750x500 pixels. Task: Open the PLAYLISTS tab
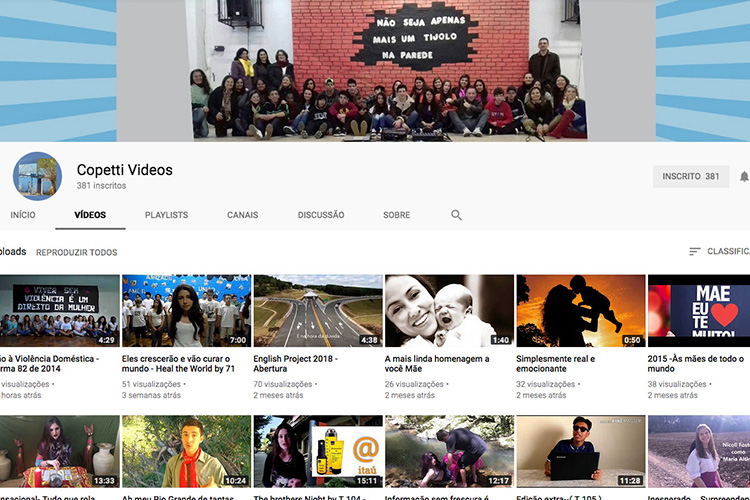(x=166, y=215)
